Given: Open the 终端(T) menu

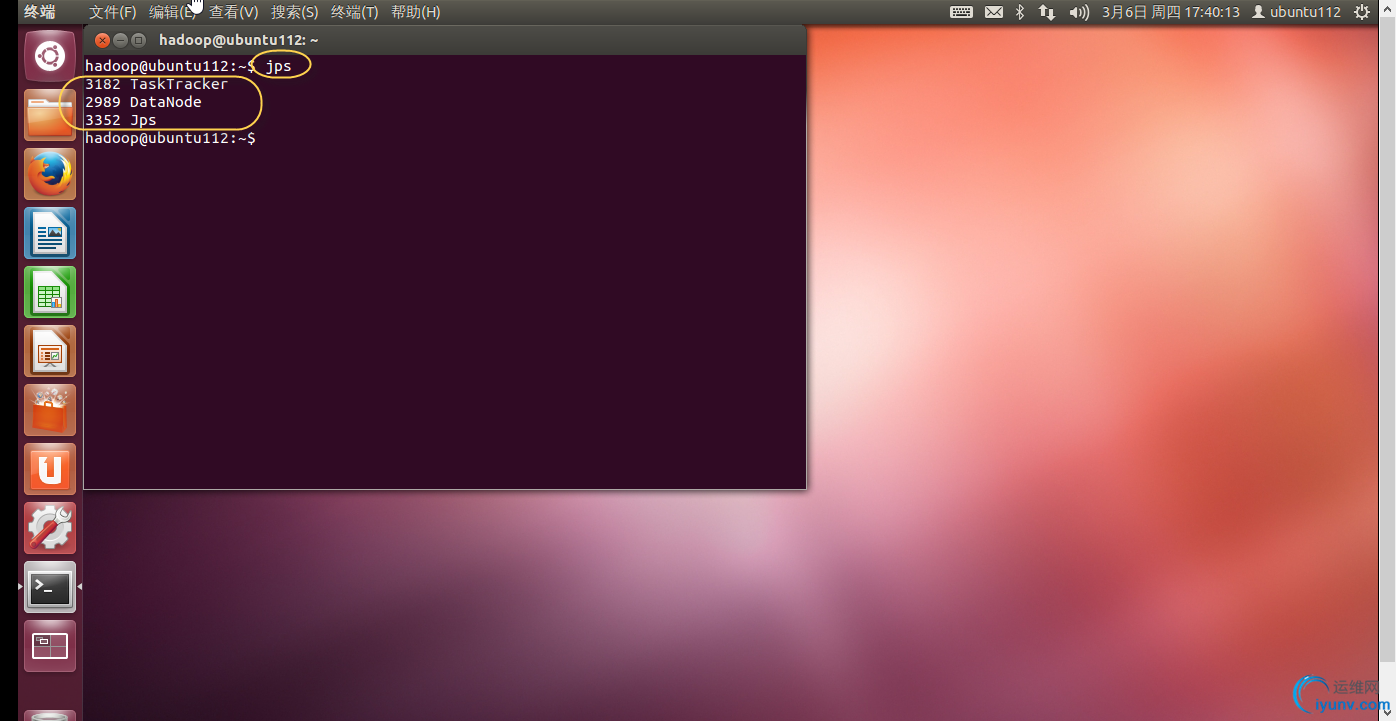Looking at the screenshot, I should pos(355,11).
